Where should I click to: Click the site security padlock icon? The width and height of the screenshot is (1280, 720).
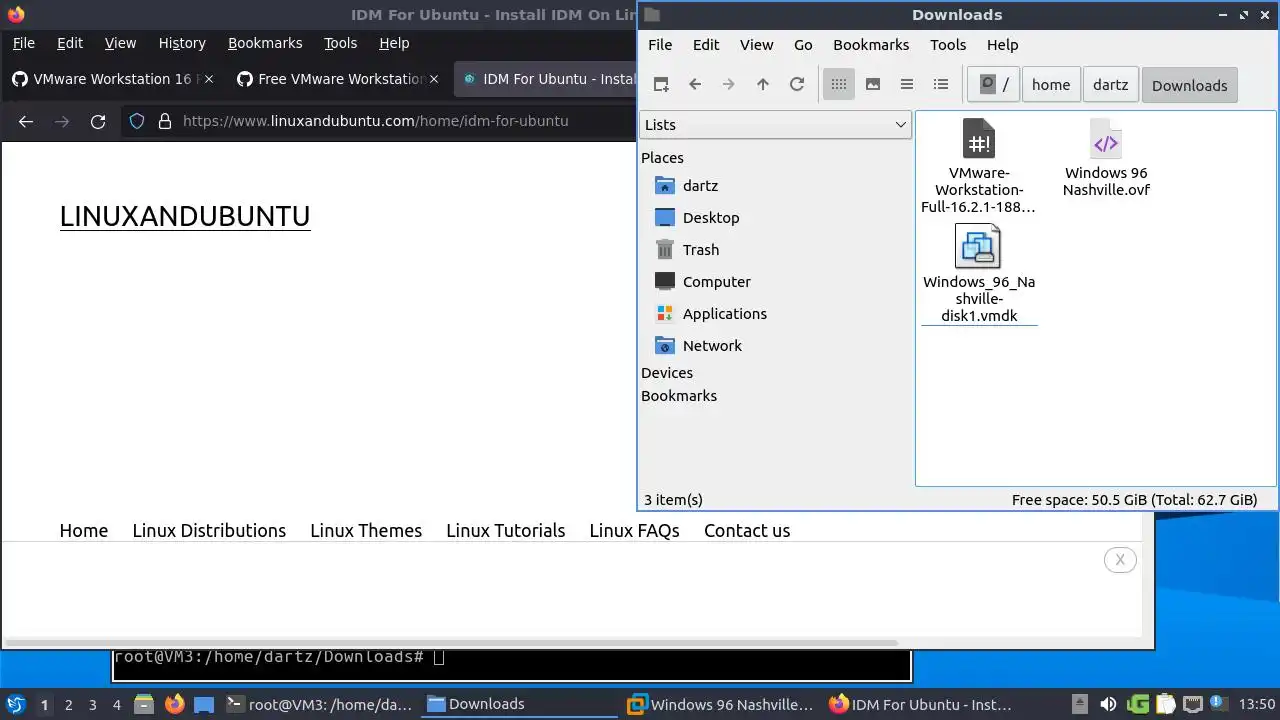[165, 121]
